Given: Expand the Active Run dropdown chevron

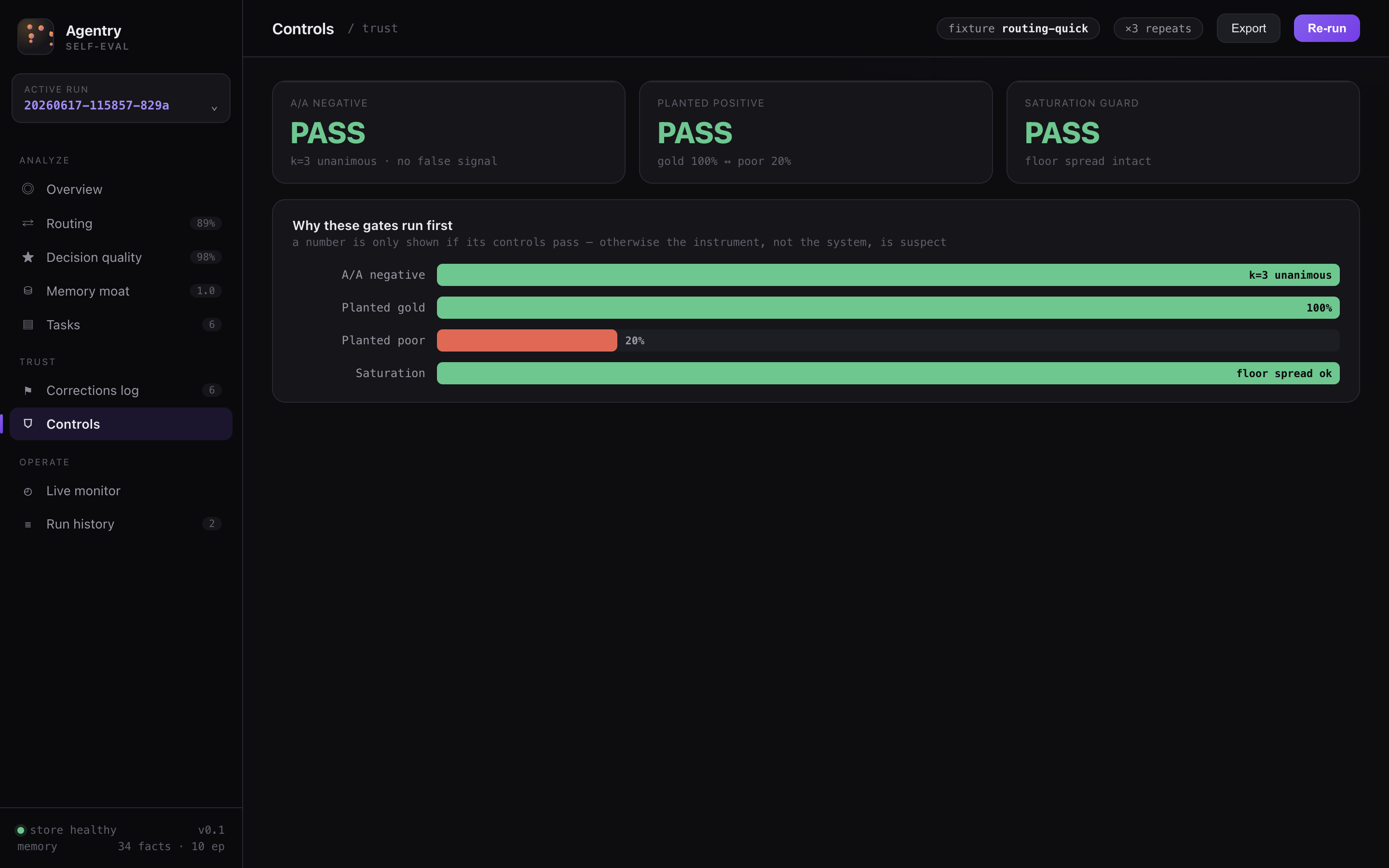Looking at the screenshot, I should pyautogui.click(x=214, y=108).
